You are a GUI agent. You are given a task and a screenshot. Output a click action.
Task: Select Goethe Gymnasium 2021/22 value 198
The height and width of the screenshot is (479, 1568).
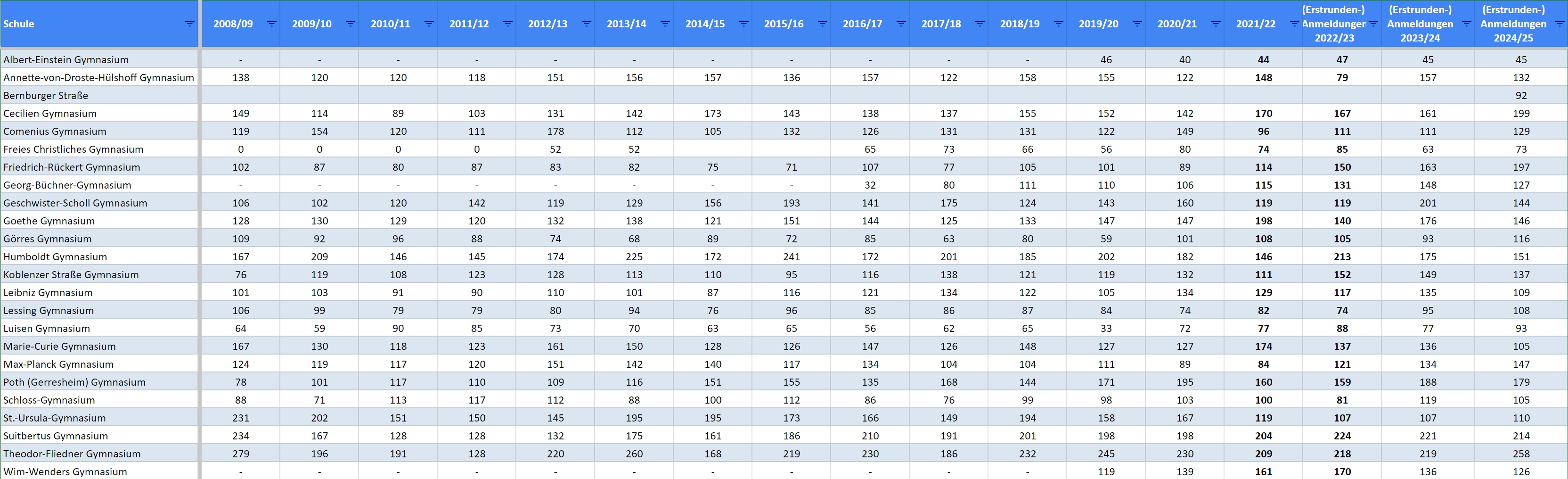tap(1263, 221)
